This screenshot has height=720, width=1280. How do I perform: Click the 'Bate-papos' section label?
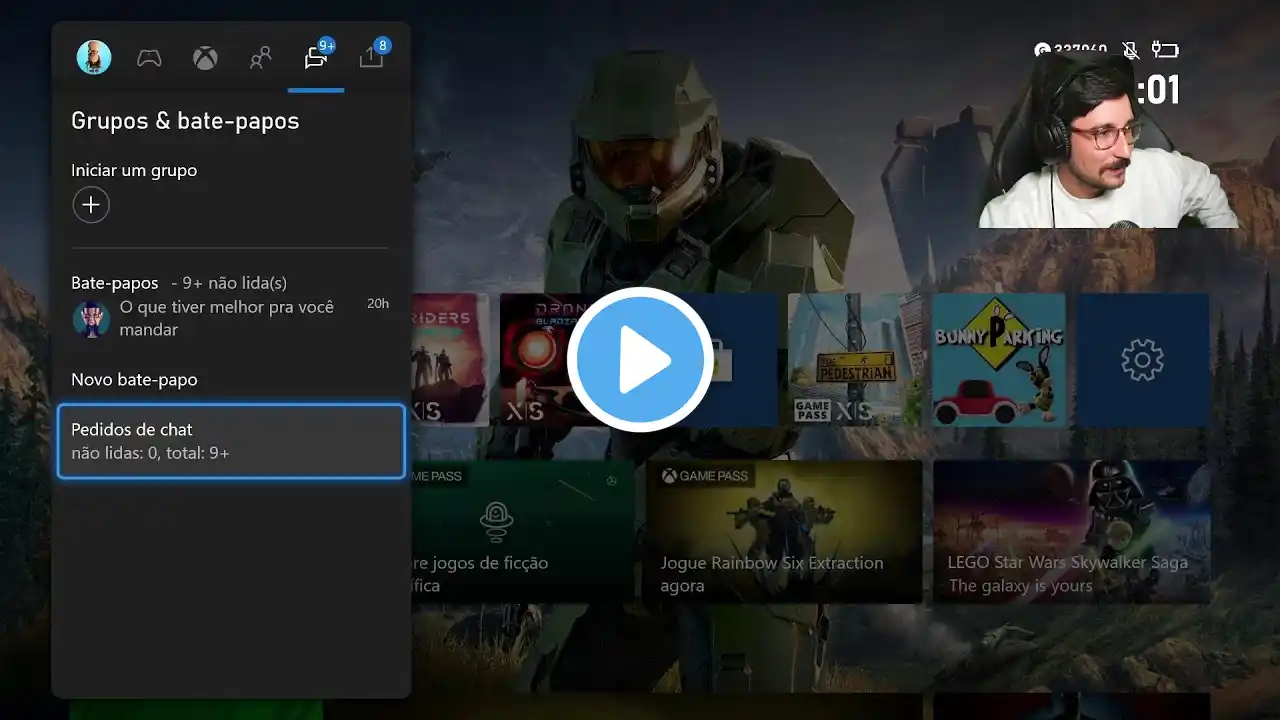pyautogui.click(x=114, y=283)
